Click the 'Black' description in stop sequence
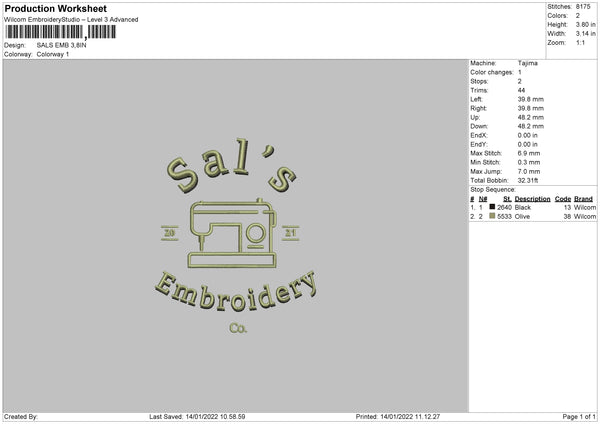This screenshot has height=424, width=600. click(523, 207)
